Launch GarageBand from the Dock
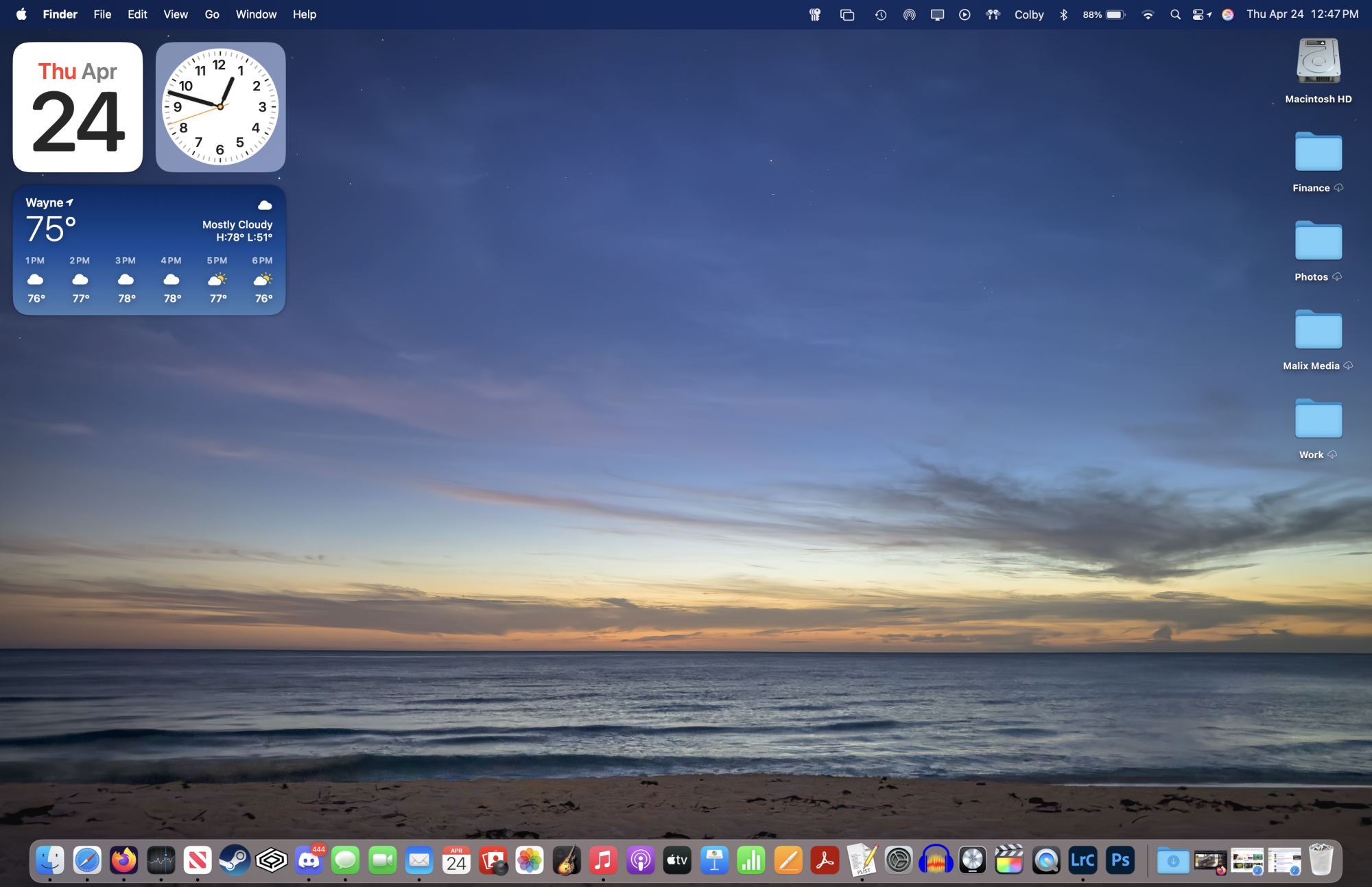Image resolution: width=1372 pixels, height=887 pixels. (x=567, y=860)
